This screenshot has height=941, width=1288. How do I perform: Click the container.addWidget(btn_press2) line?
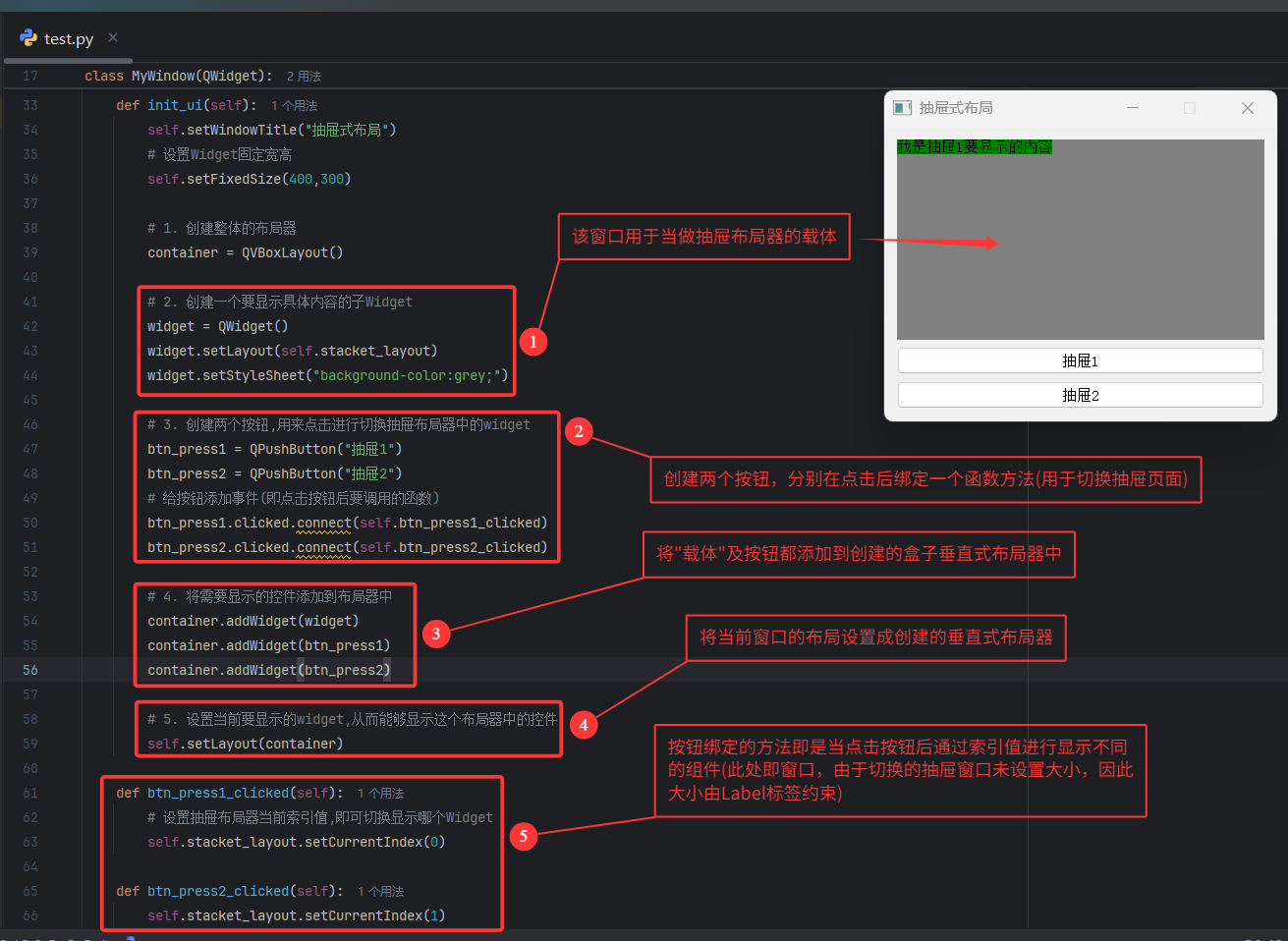269,670
